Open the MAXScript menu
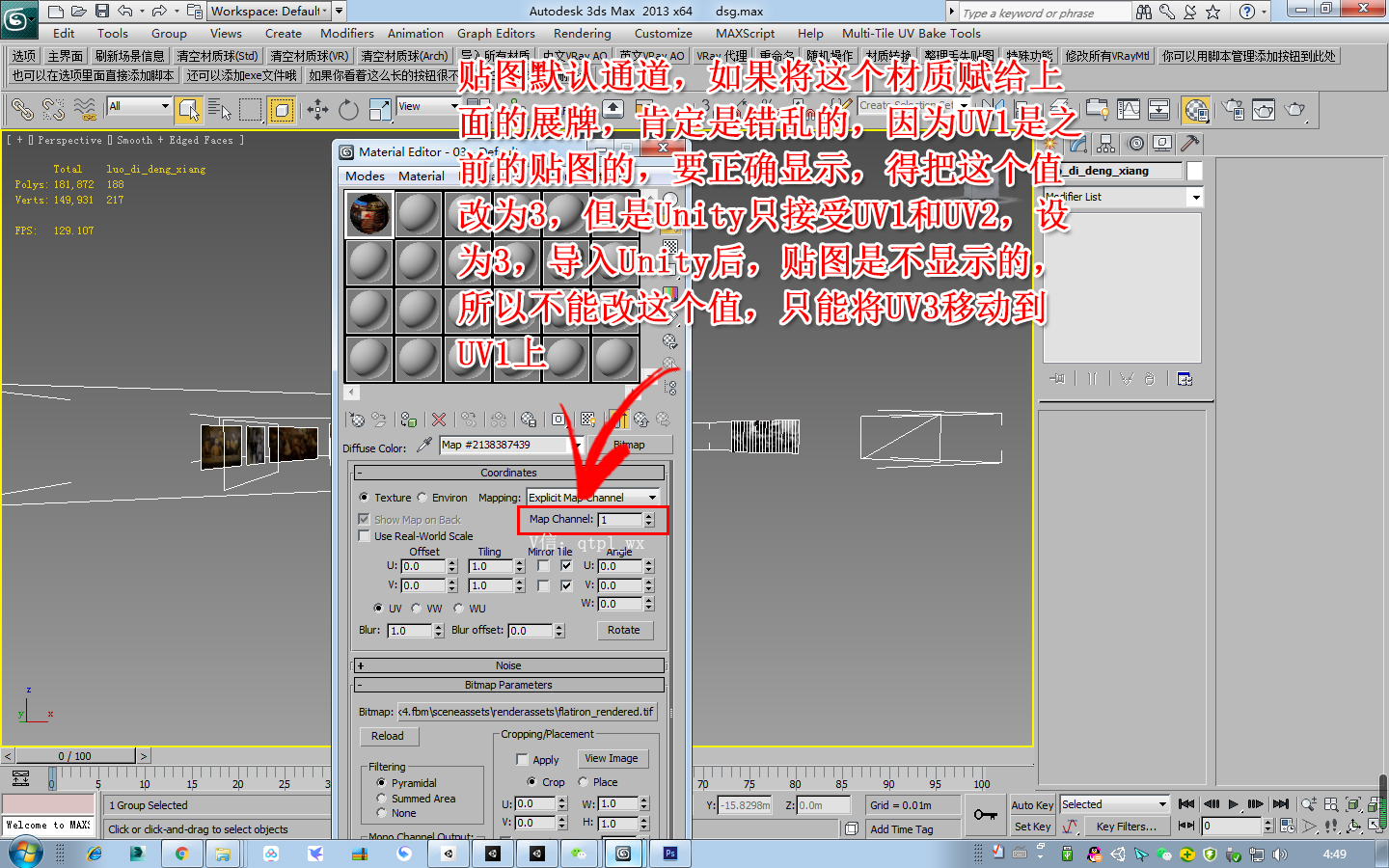 point(745,33)
